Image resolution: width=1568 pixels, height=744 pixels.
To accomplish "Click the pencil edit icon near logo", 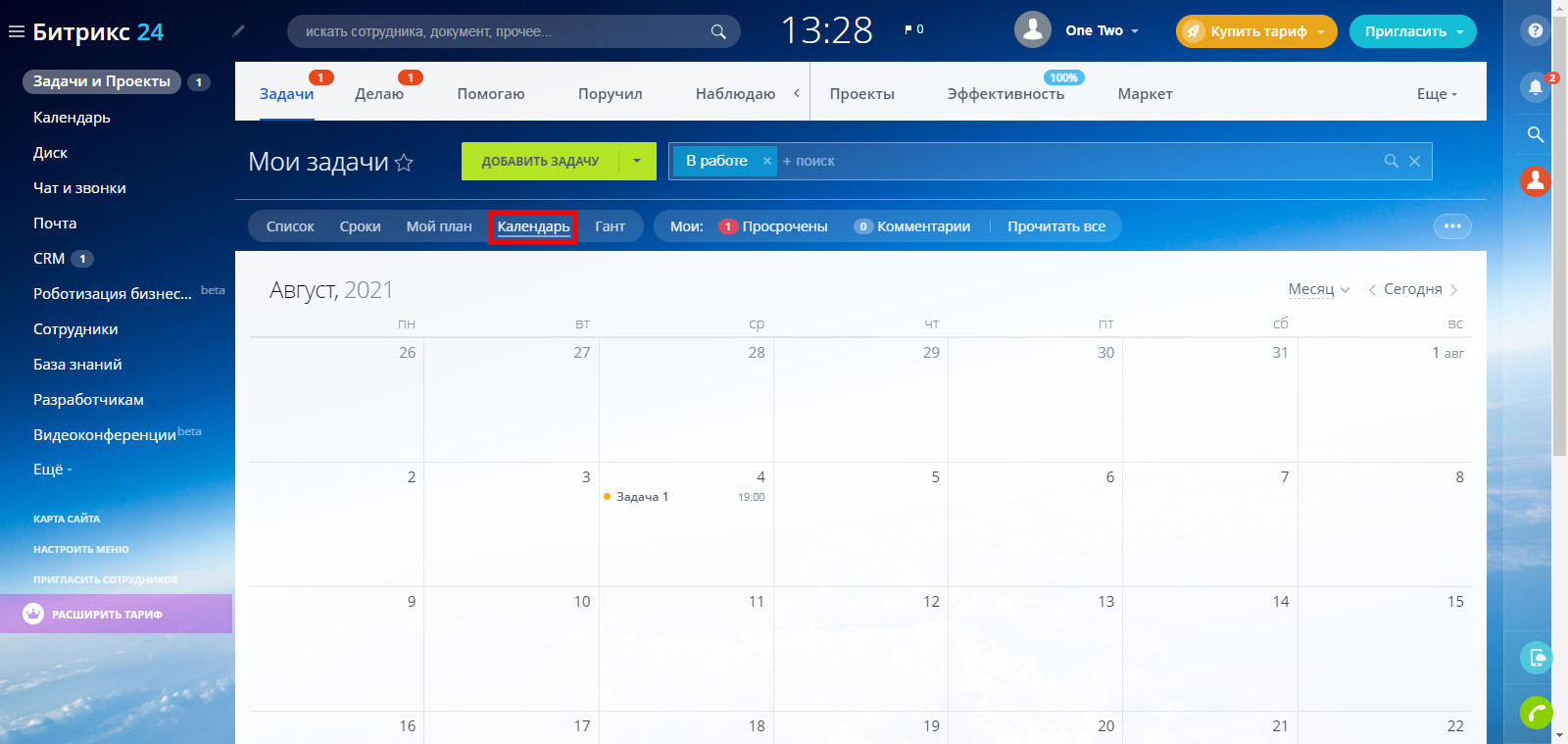I will (238, 31).
